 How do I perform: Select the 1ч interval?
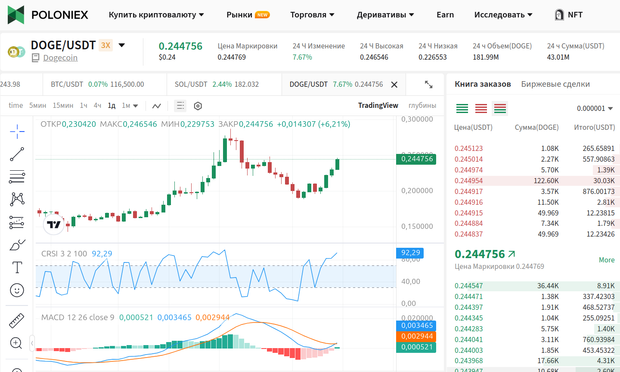click(83, 106)
